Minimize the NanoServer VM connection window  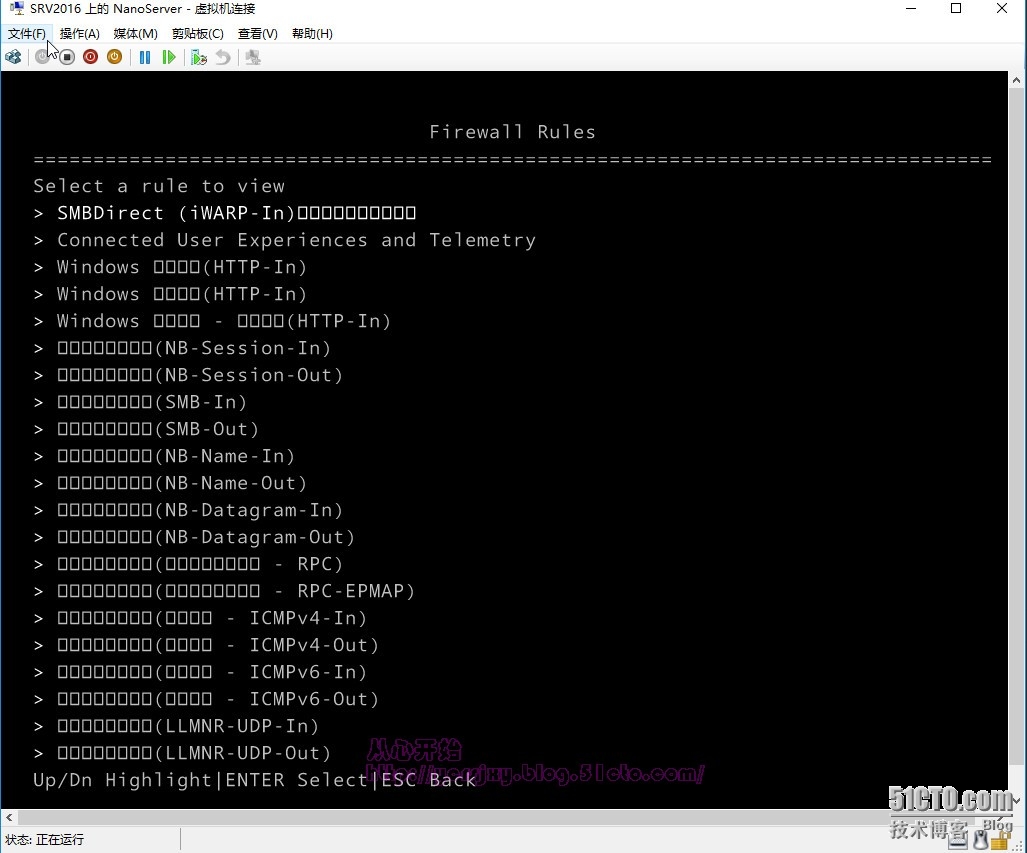coord(910,9)
